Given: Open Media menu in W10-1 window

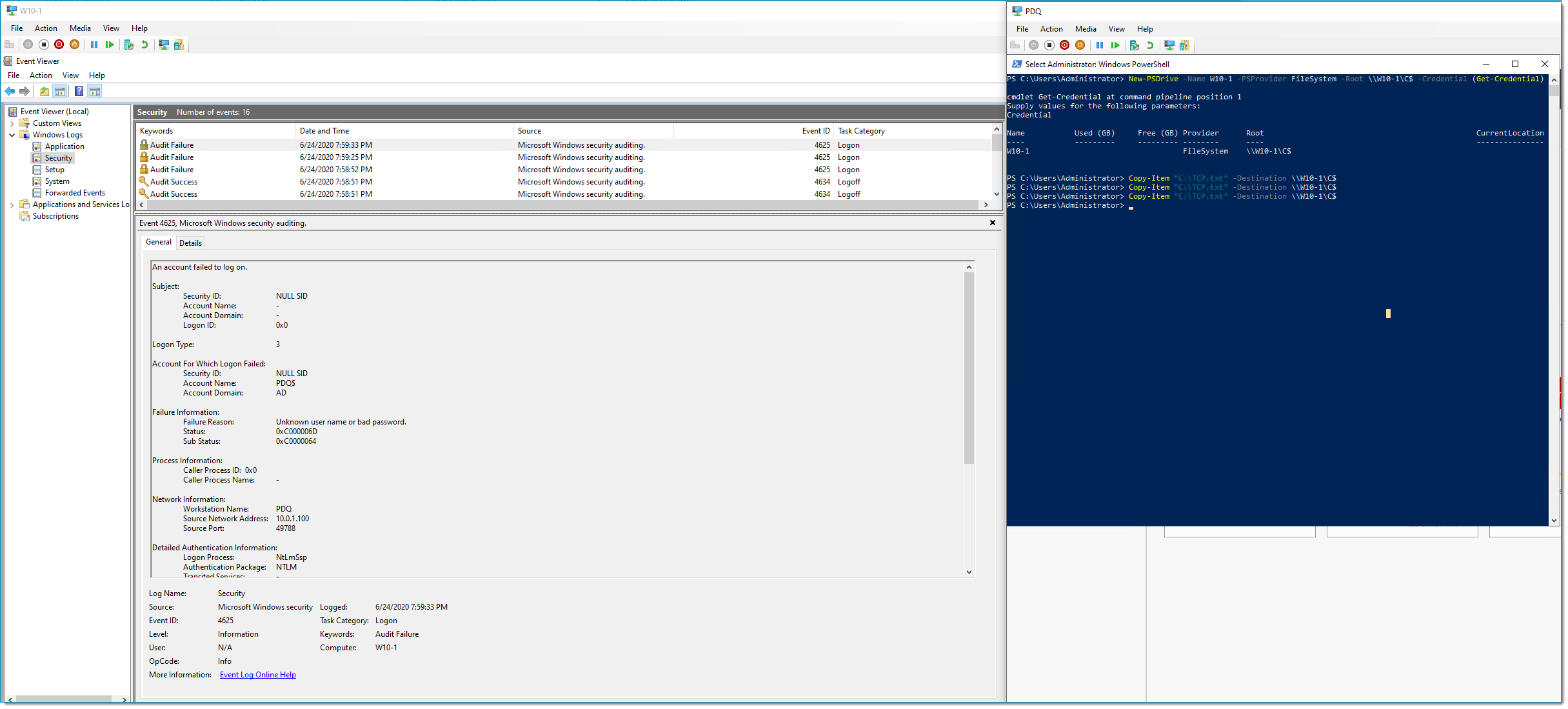Looking at the screenshot, I should pyautogui.click(x=80, y=28).
